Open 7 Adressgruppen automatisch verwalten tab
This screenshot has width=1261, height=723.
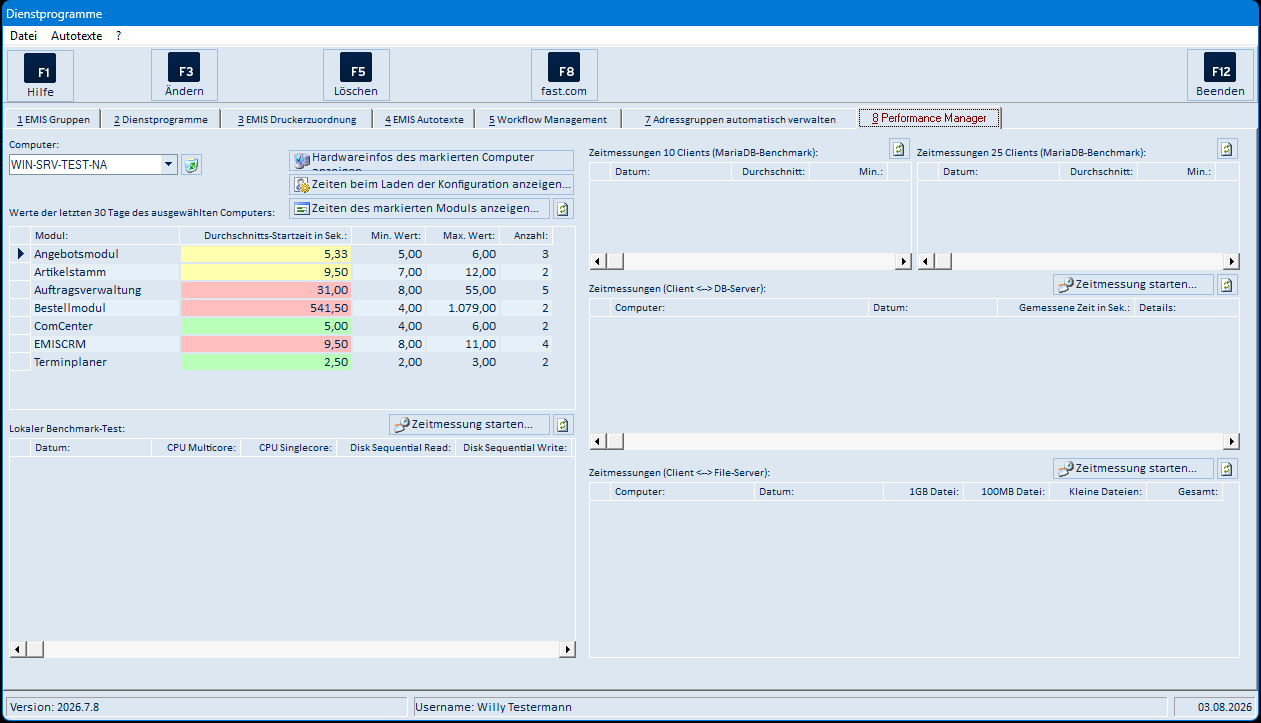(x=740, y=119)
